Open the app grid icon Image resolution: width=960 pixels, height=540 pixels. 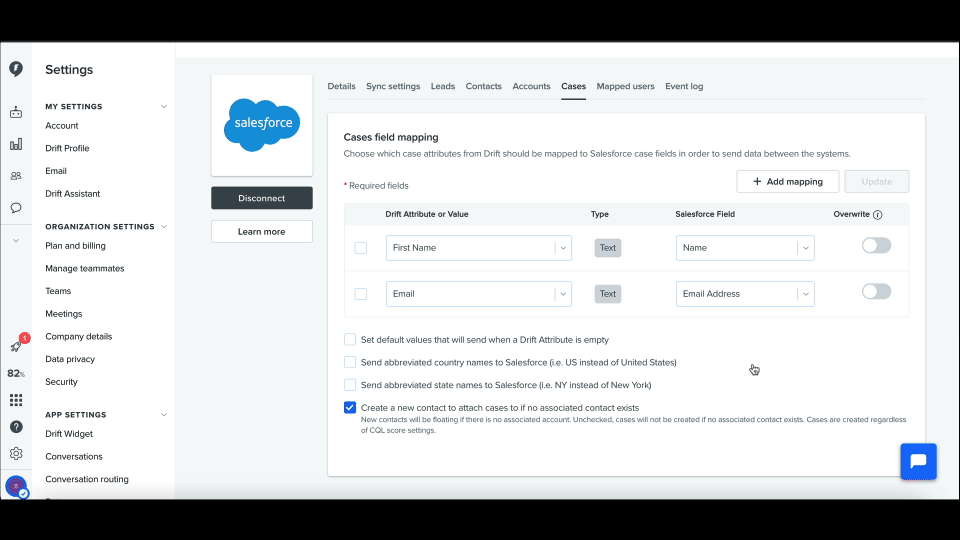tap(16, 400)
